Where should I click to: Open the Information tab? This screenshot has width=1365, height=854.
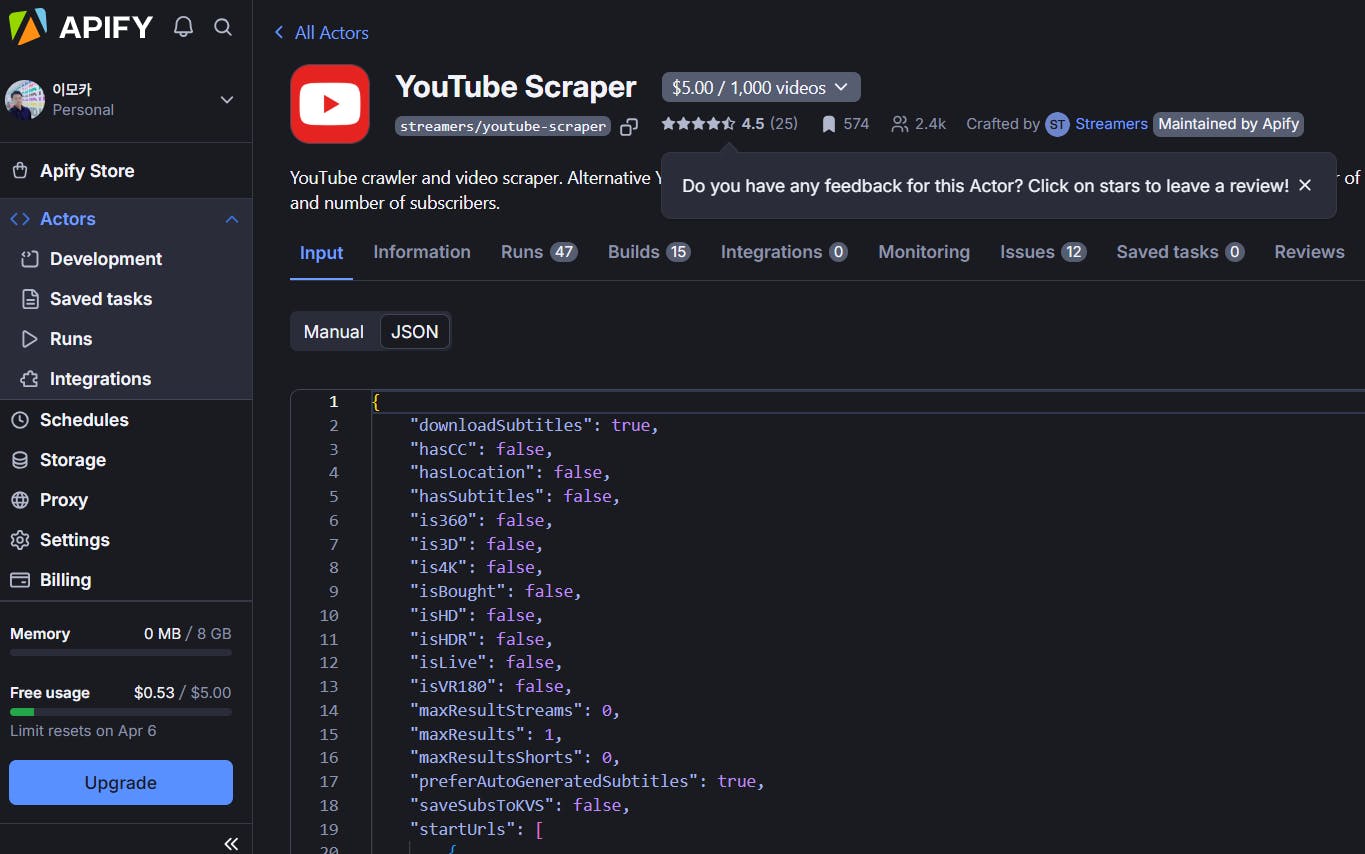point(422,252)
